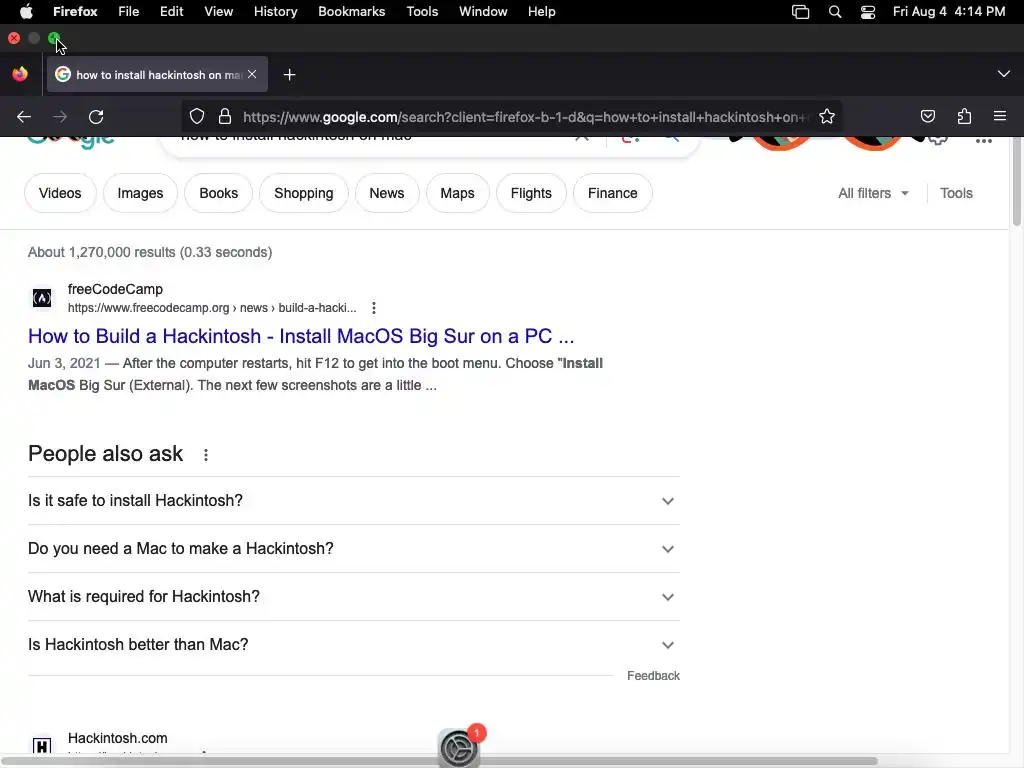Open the Help menu

click(x=541, y=12)
